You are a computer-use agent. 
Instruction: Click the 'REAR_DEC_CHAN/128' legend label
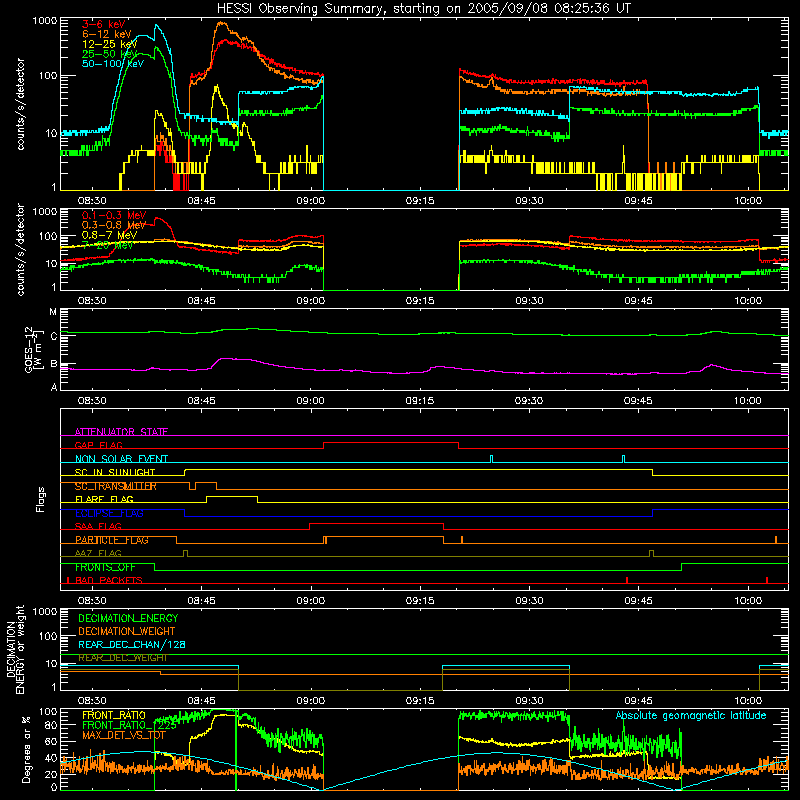132,644
